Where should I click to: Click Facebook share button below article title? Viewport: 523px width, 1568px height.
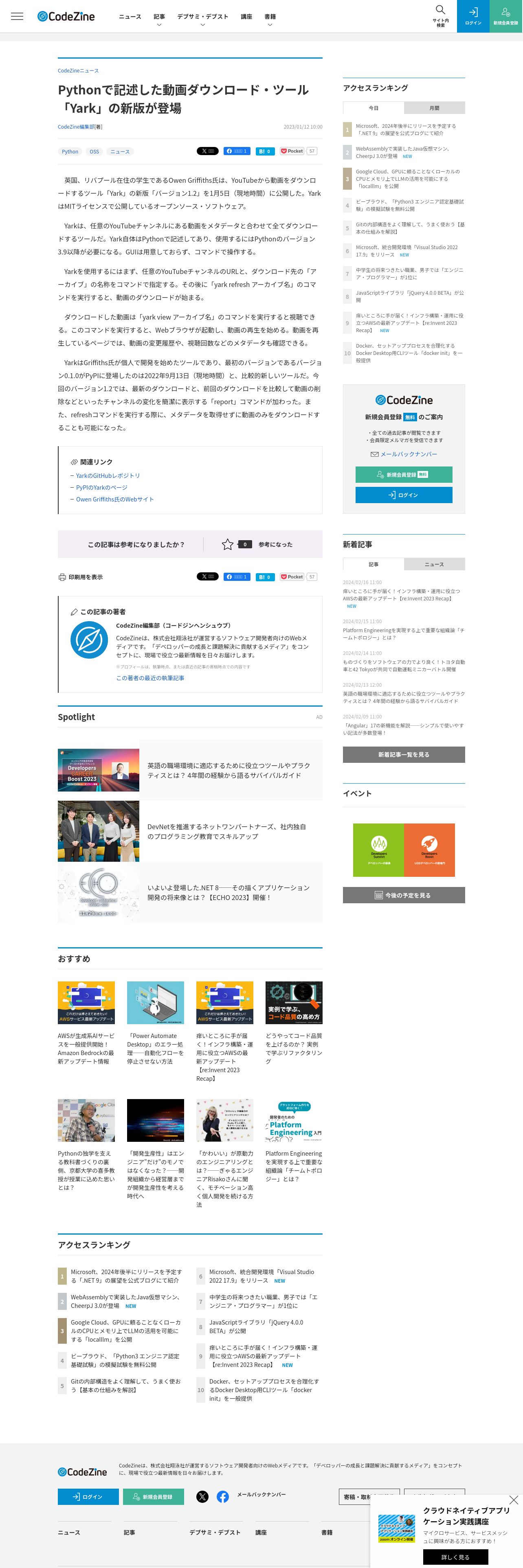pos(237,151)
